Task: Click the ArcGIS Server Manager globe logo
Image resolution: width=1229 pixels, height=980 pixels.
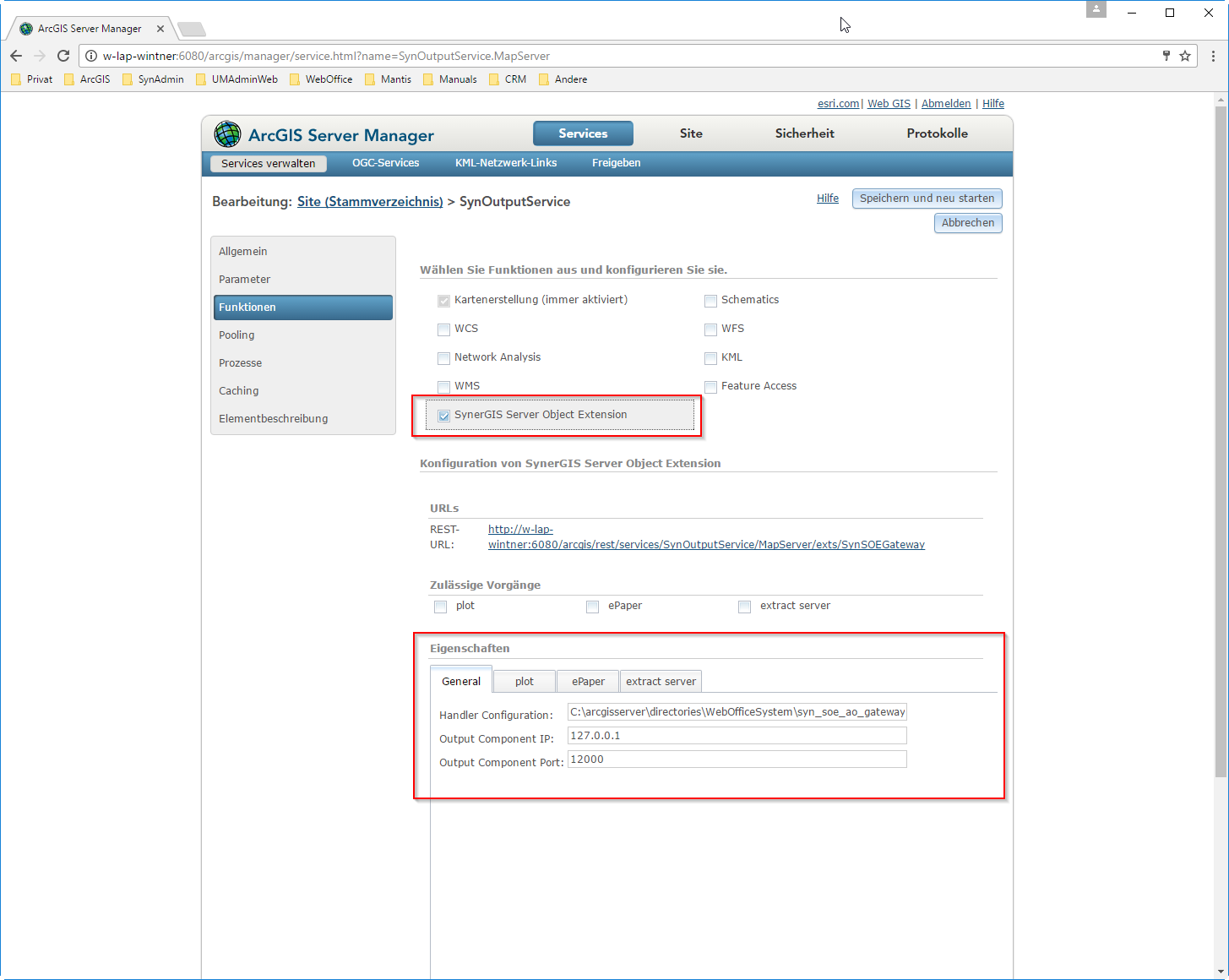Action: (226, 133)
